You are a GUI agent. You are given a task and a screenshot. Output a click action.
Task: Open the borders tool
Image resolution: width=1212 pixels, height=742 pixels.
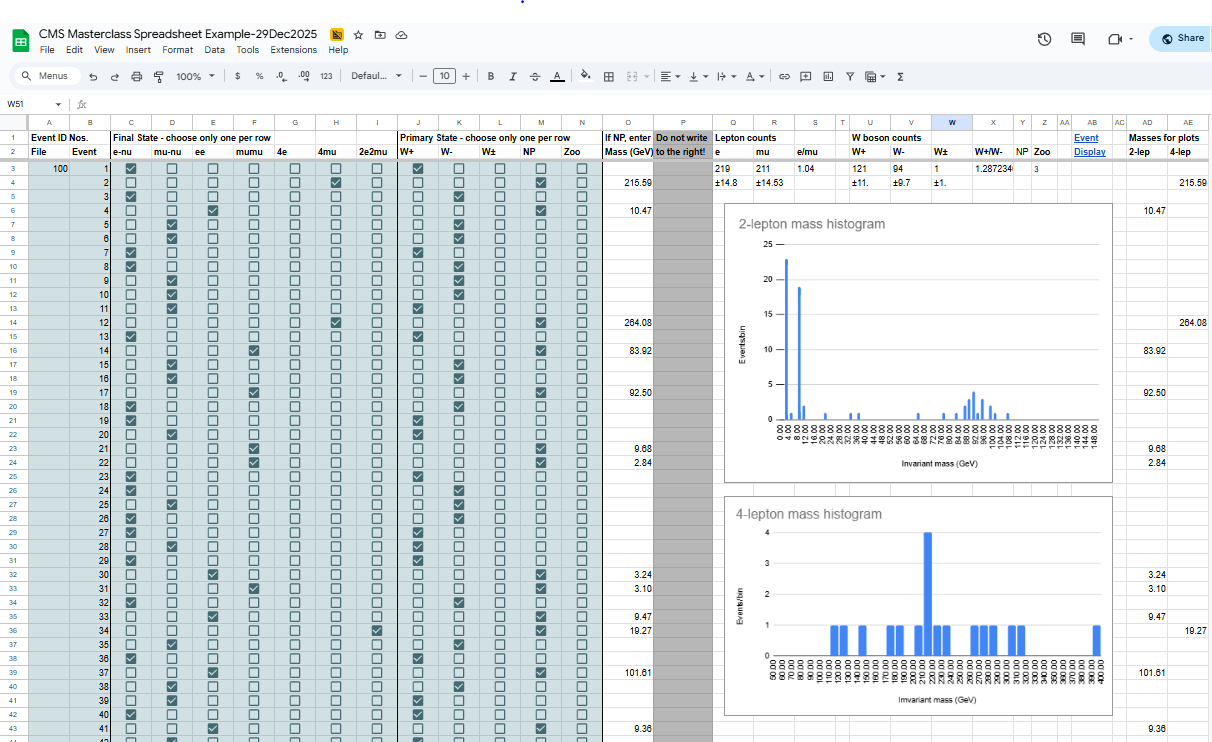click(x=609, y=76)
